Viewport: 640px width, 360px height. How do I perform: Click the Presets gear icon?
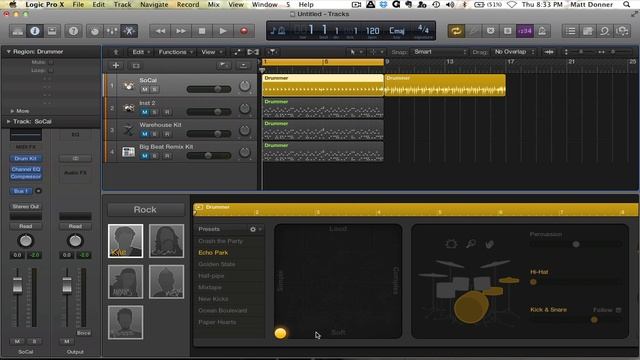tap(253, 229)
